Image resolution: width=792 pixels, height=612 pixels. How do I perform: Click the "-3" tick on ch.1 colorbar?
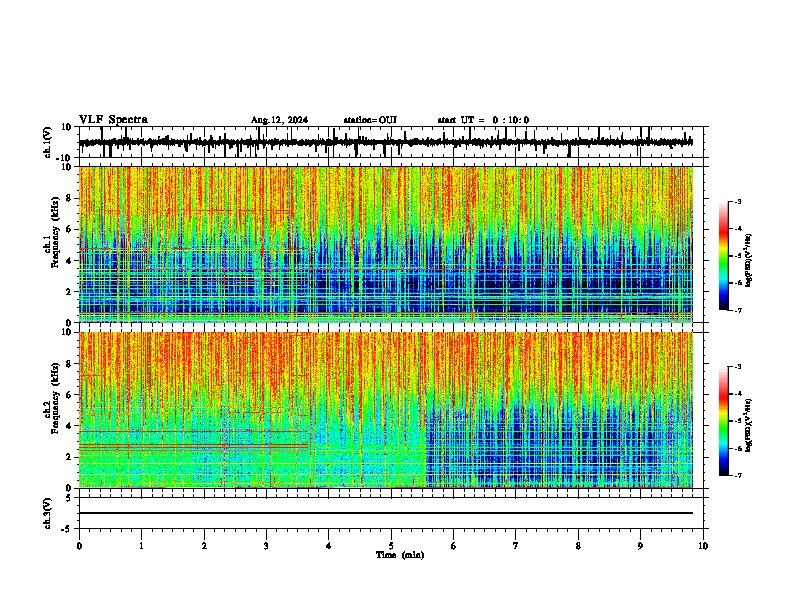[x=738, y=202]
